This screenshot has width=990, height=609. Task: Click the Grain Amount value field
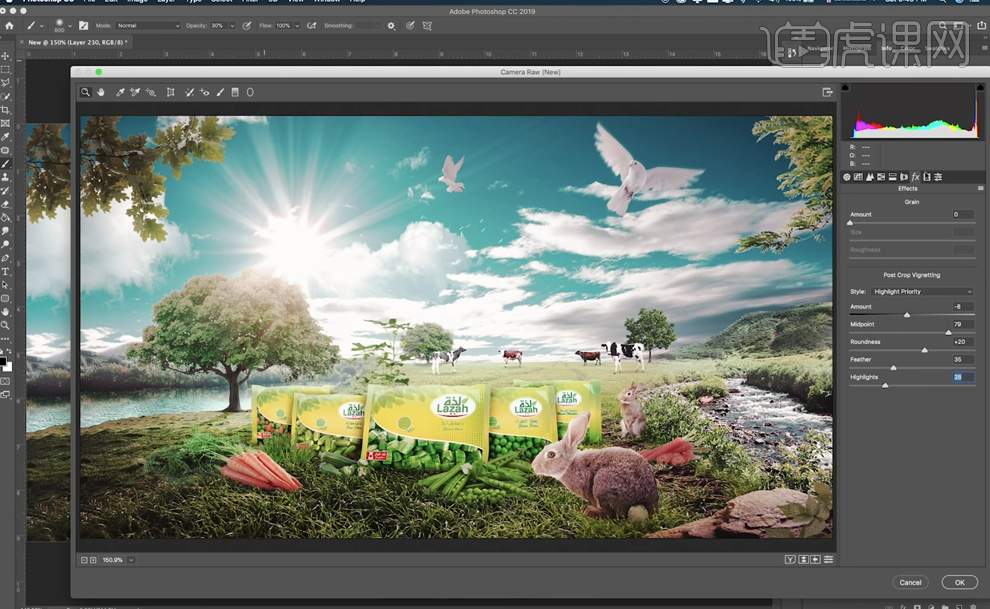(x=963, y=215)
